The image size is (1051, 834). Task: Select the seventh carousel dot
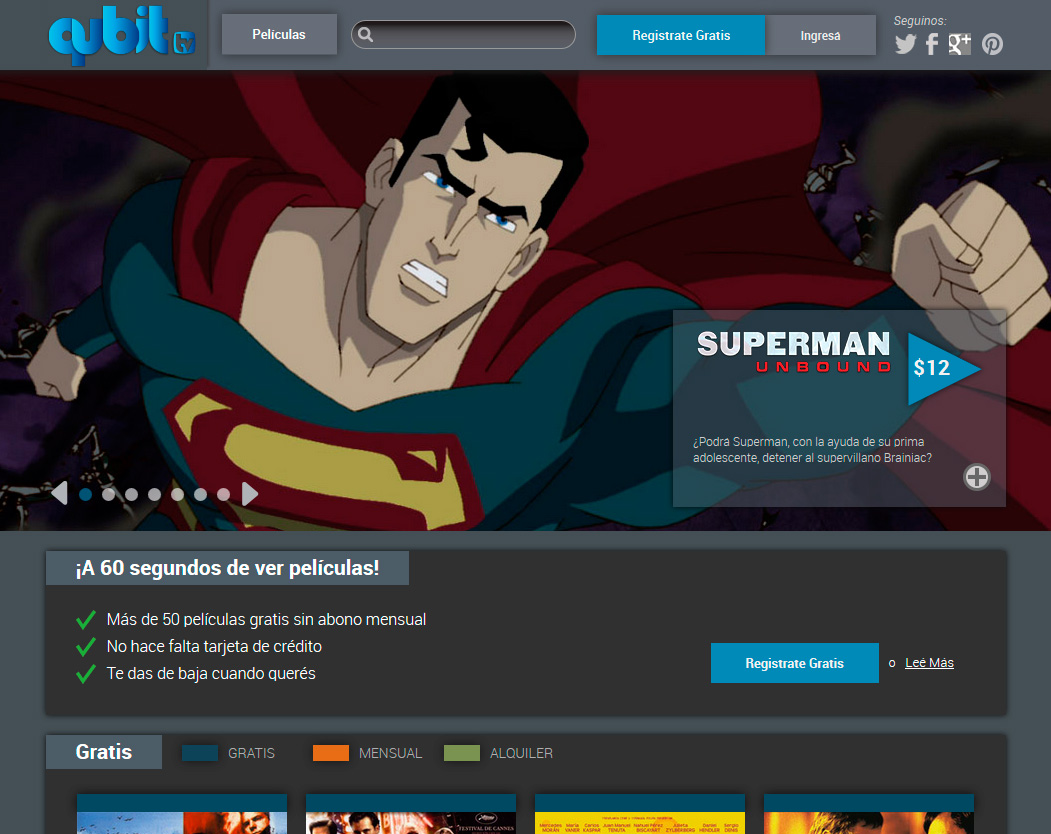coord(223,494)
